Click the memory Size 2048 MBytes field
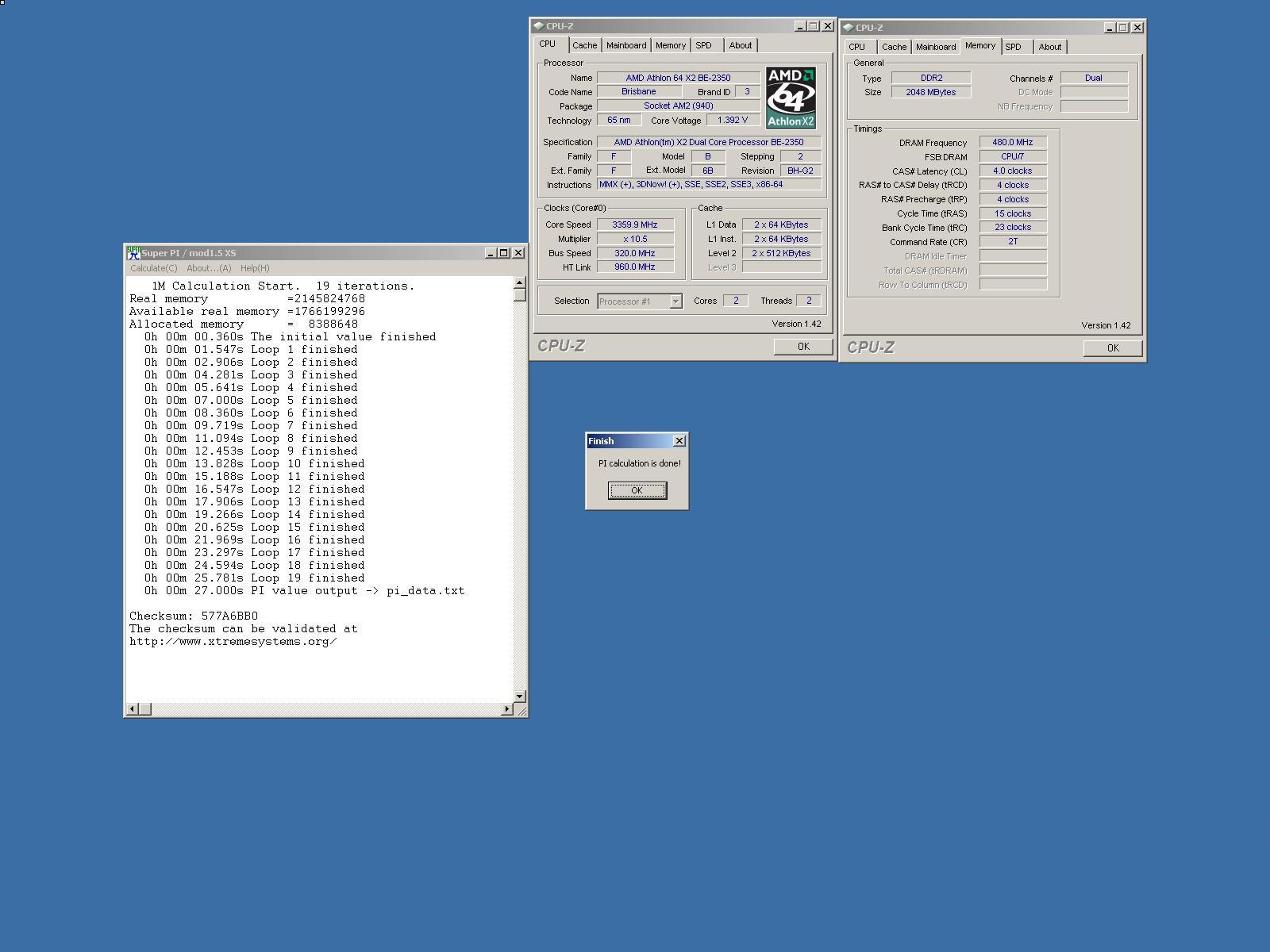Screen dimensions: 1270x952 click(931, 92)
